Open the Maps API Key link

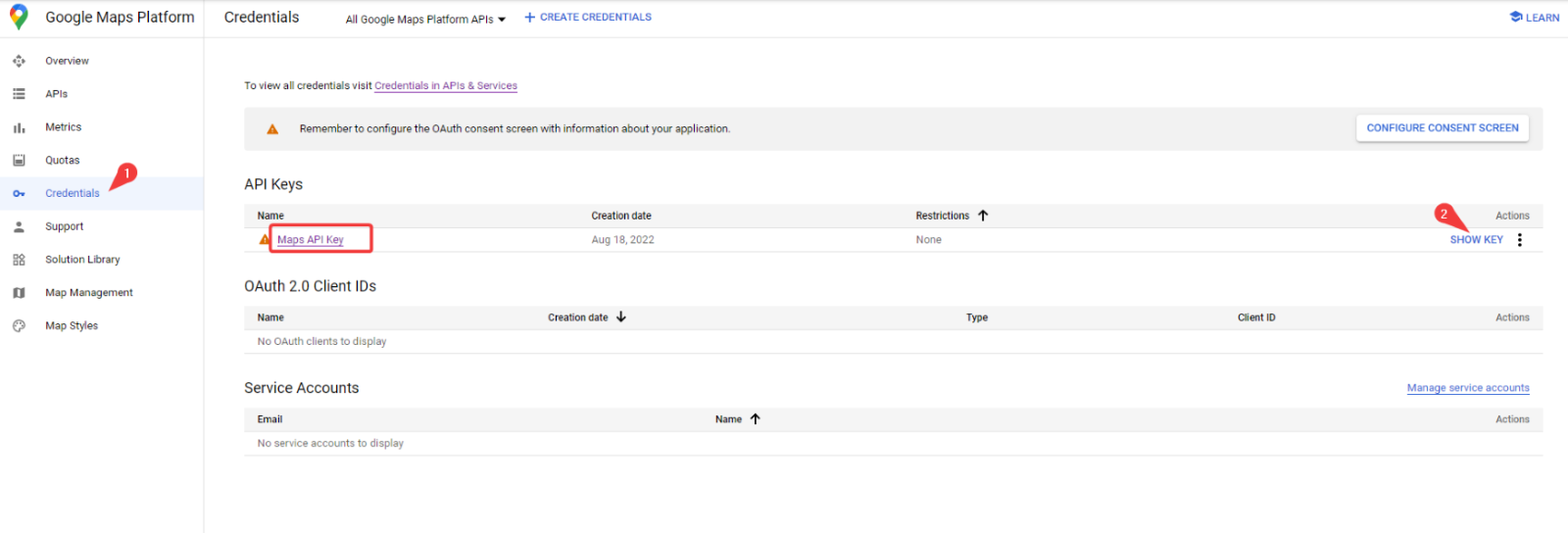point(310,240)
